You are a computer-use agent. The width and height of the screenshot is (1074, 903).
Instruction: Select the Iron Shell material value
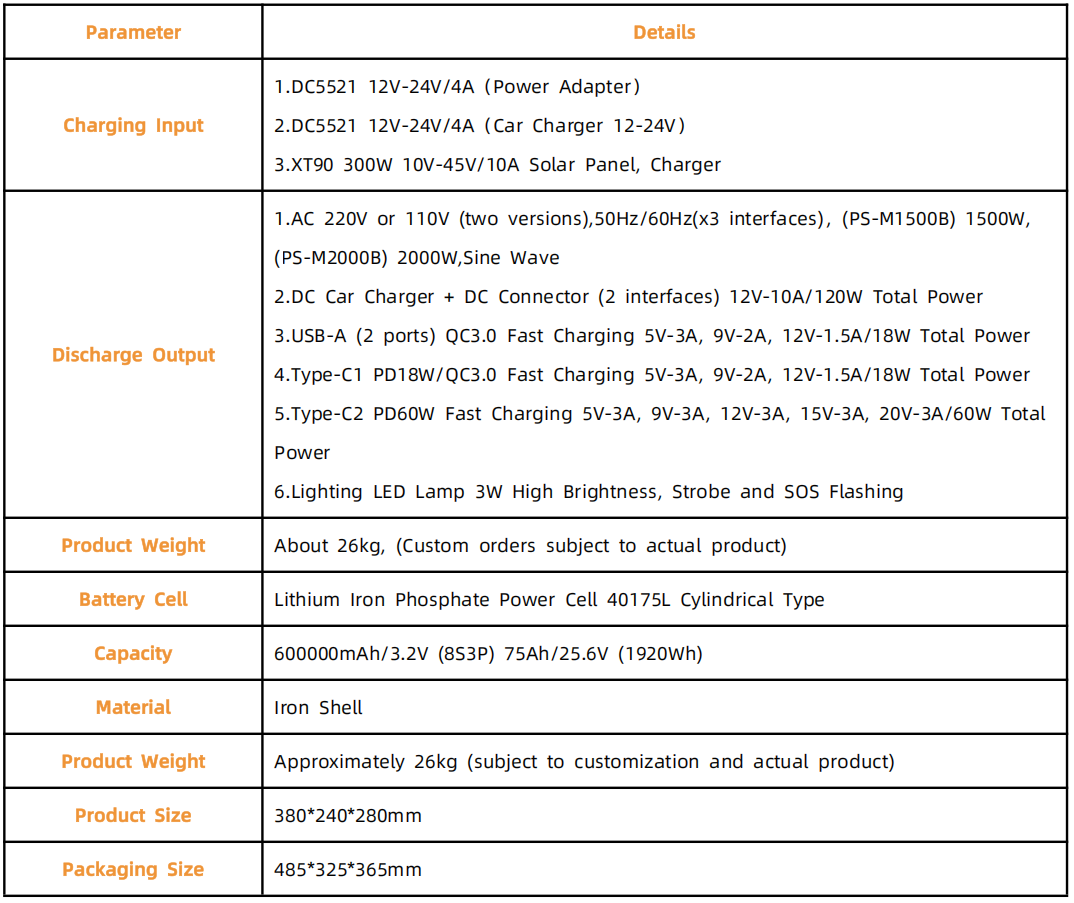pos(318,708)
